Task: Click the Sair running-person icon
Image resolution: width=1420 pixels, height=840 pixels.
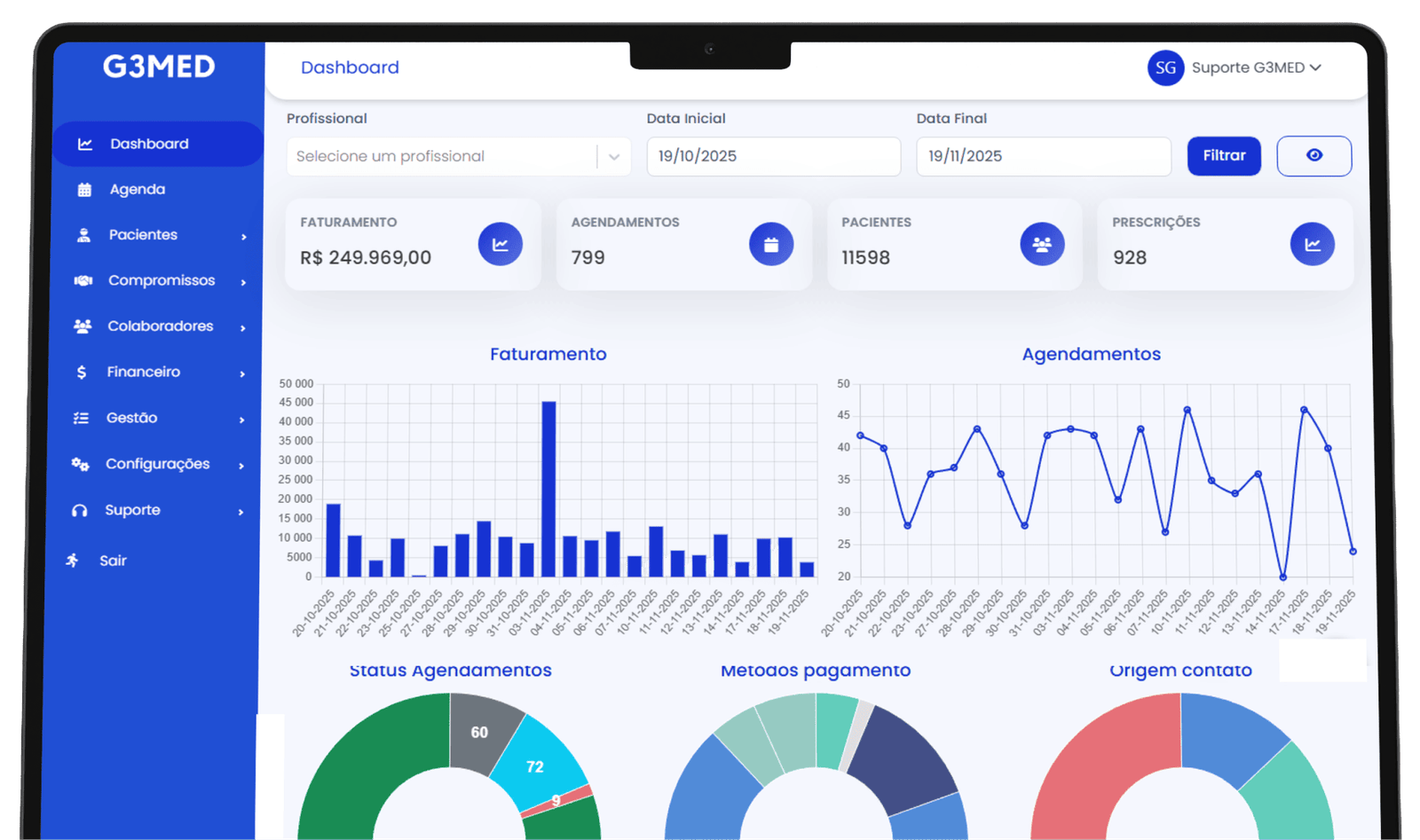Action: click(73, 561)
